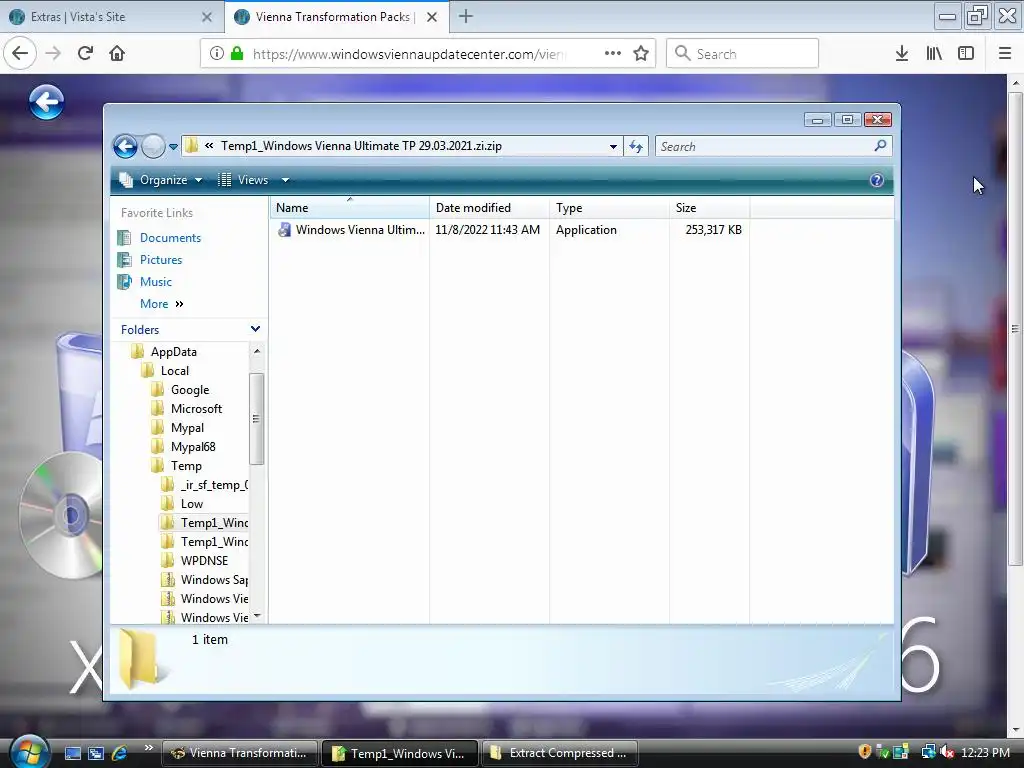Toggle the browser sidebar
The image size is (1024, 768).
(x=965, y=53)
